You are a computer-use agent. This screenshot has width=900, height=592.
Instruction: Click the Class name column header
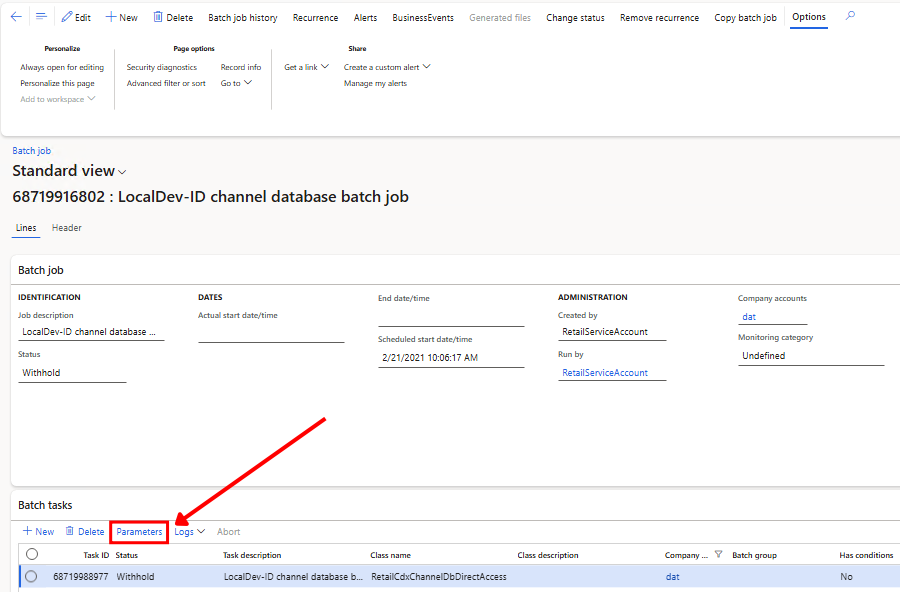click(390, 555)
